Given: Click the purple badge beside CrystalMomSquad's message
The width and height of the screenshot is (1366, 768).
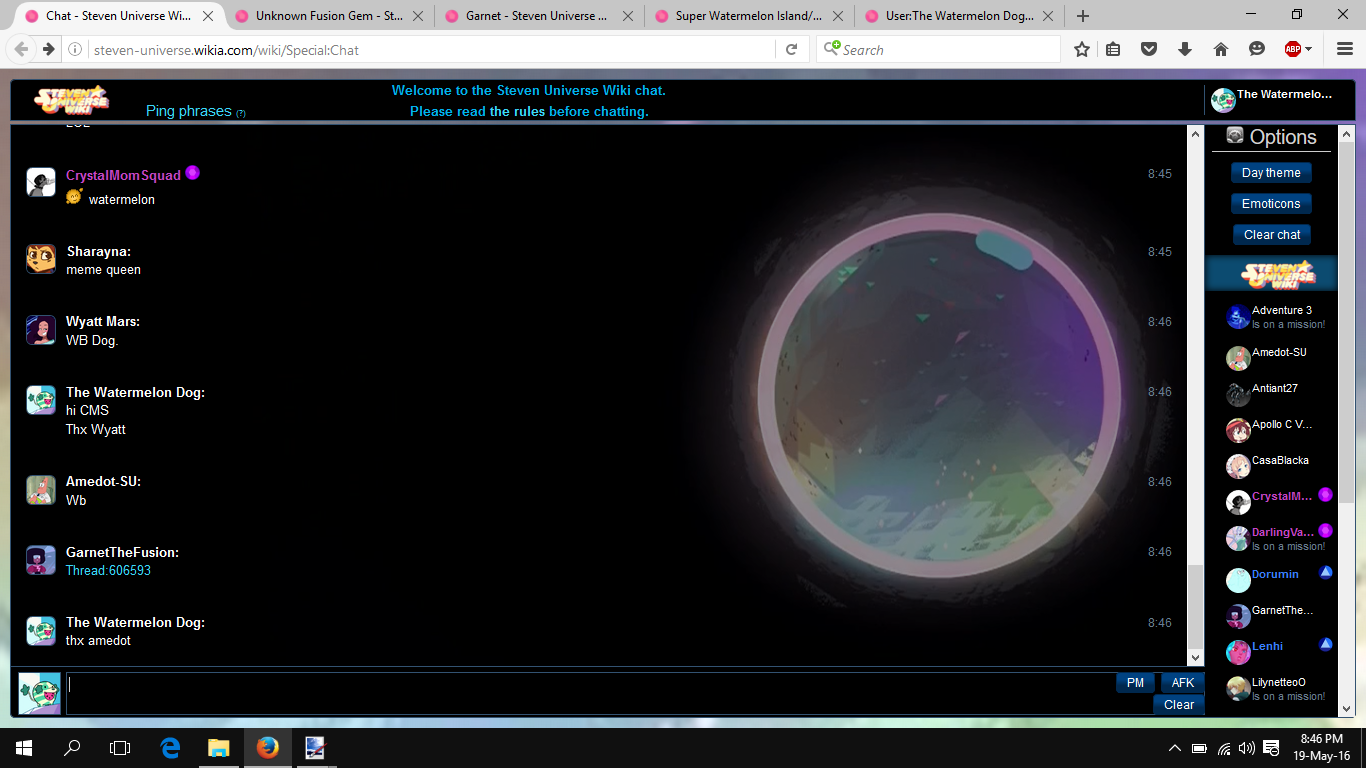Looking at the screenshot, I should (193, 173).
